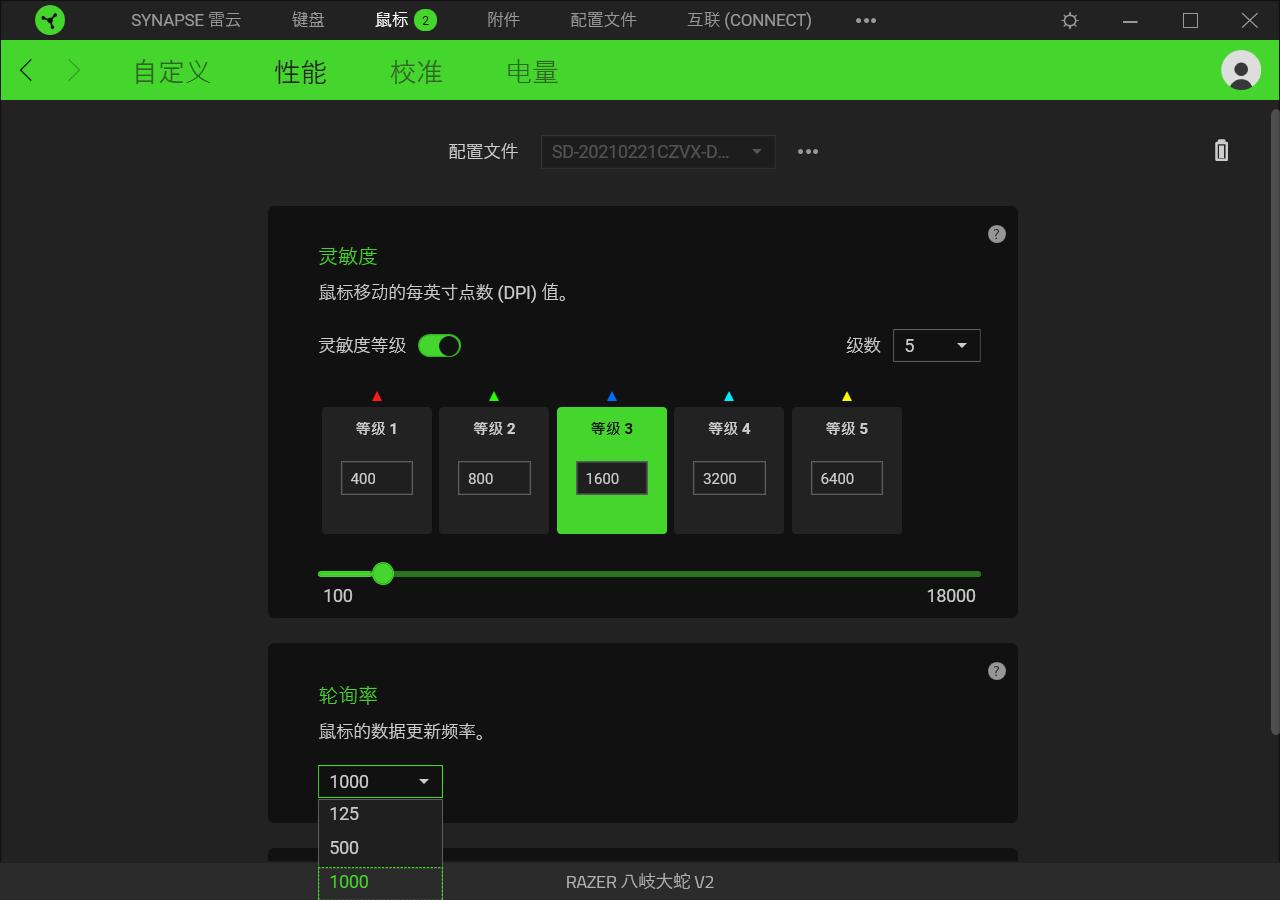
Task: Open the polling rate help tooltip icon
Action: (996, 671)
